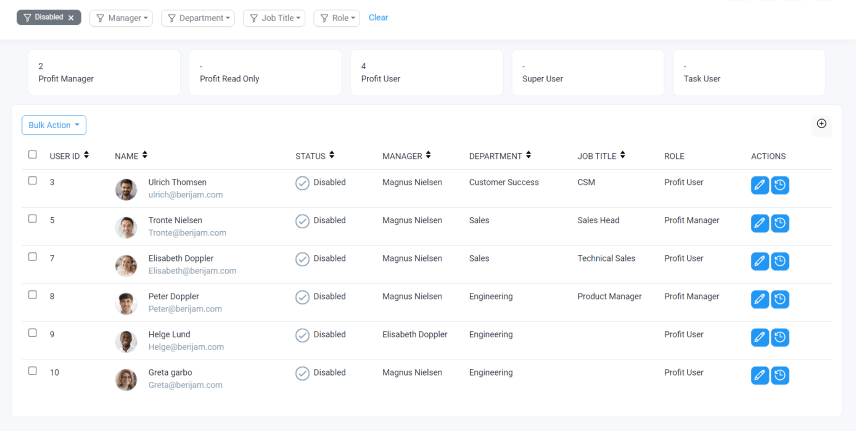The image size is (856, 432).
Task: Edit user Tronte Nielsen with pencil icon
Action: point(760,223)
